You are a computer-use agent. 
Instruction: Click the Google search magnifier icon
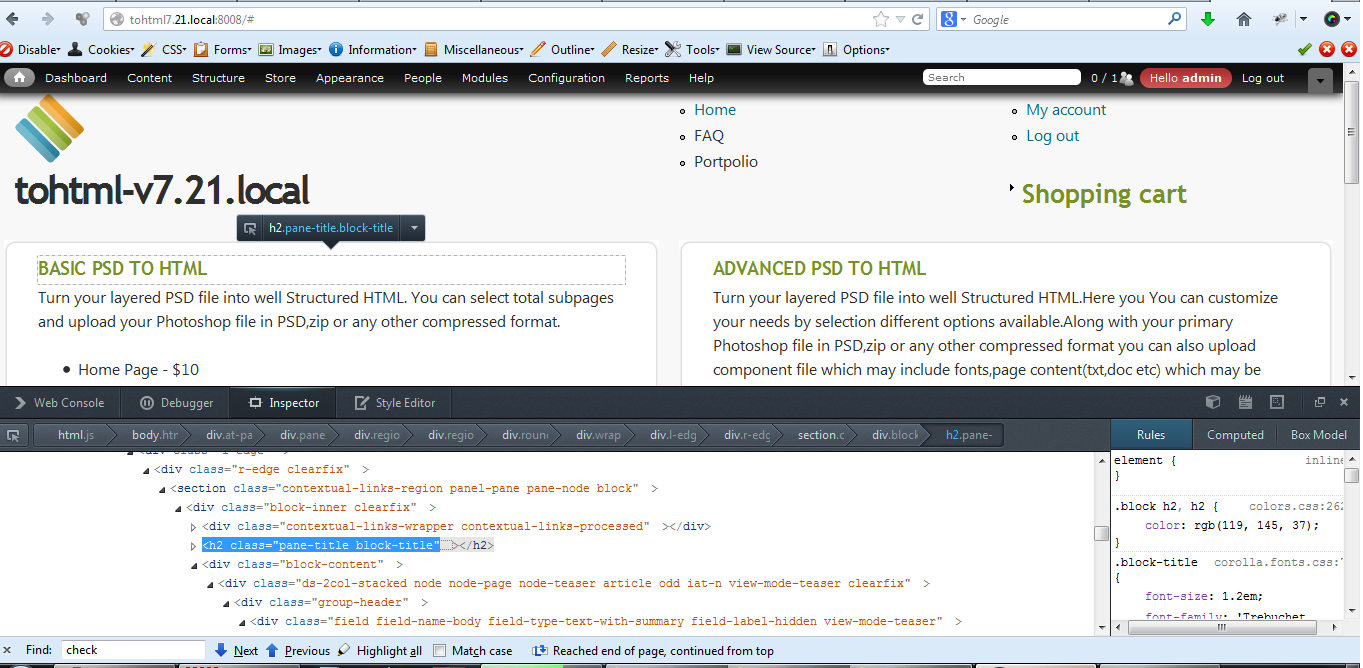tap(1174, 18)
